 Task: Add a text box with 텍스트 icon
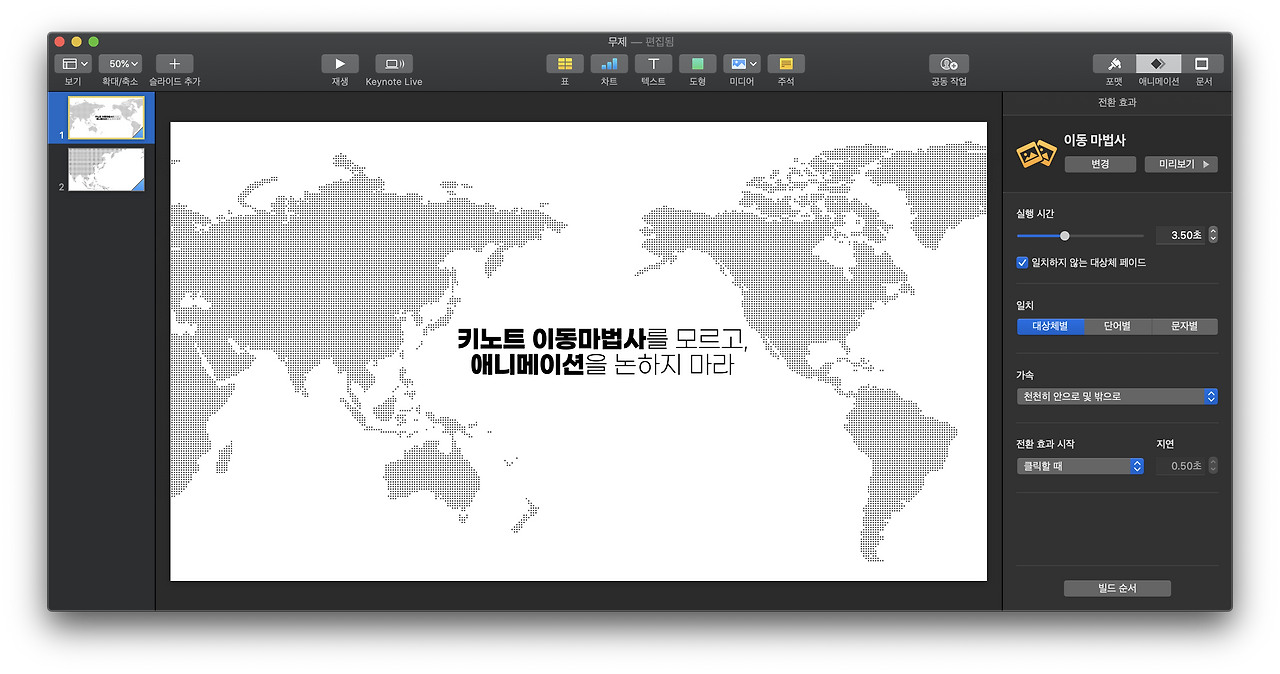[653, 64]
